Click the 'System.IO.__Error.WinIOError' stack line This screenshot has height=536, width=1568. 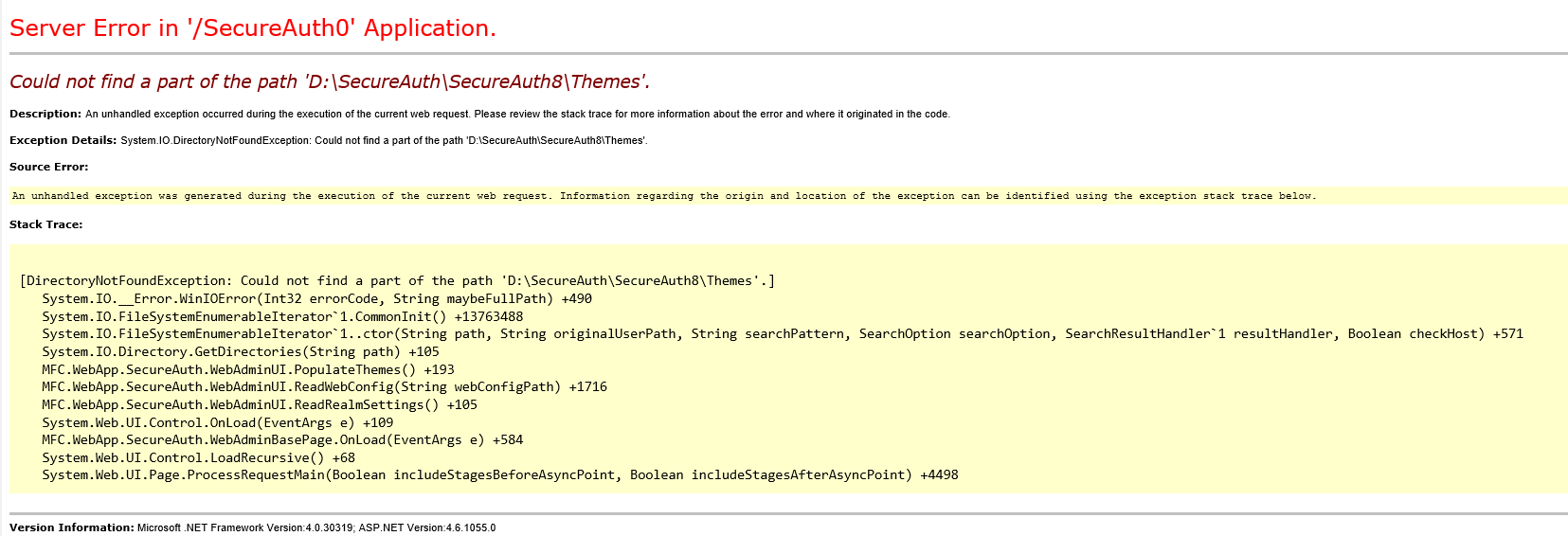click(316, 298)
